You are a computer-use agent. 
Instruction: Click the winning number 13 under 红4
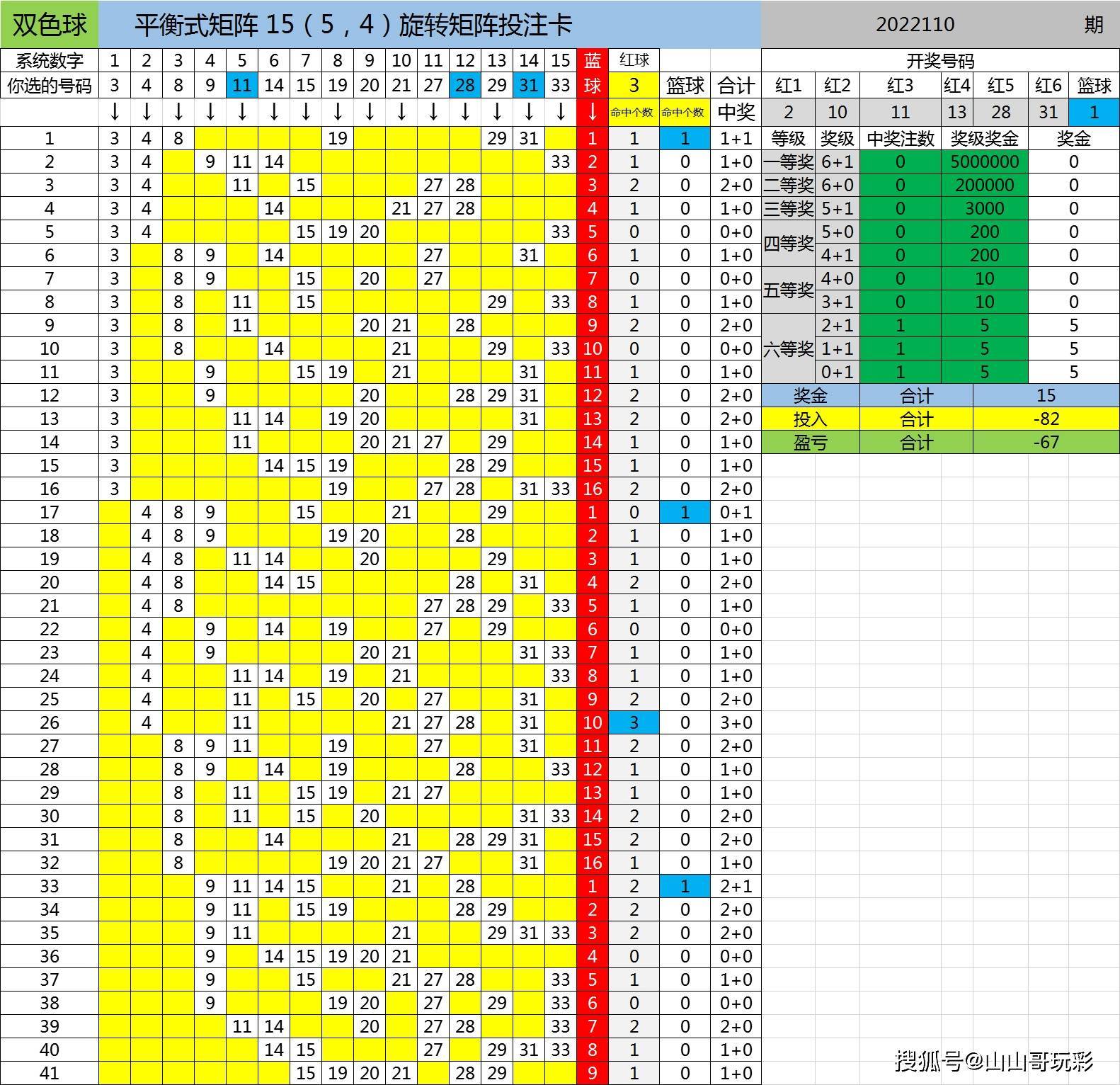coord(957,112)
